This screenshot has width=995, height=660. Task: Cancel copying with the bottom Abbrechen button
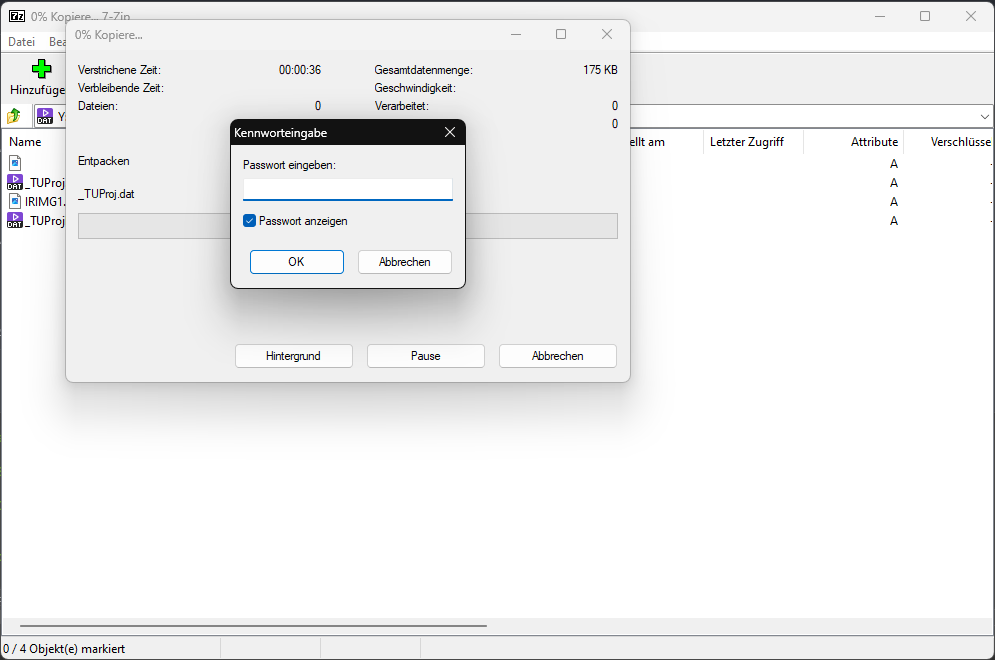[x=557, y=356]
